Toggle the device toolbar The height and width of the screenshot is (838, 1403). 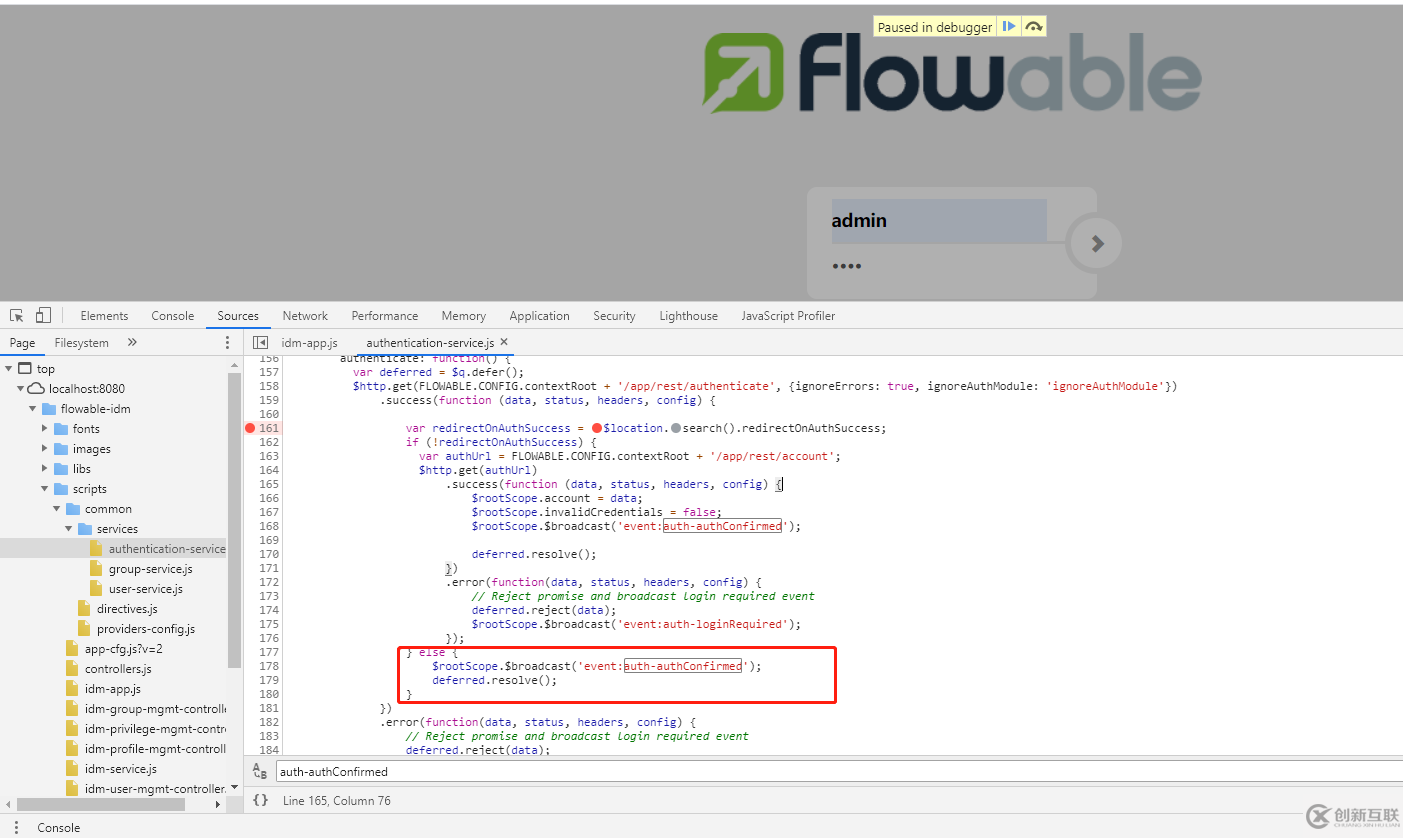click(40, 315)
